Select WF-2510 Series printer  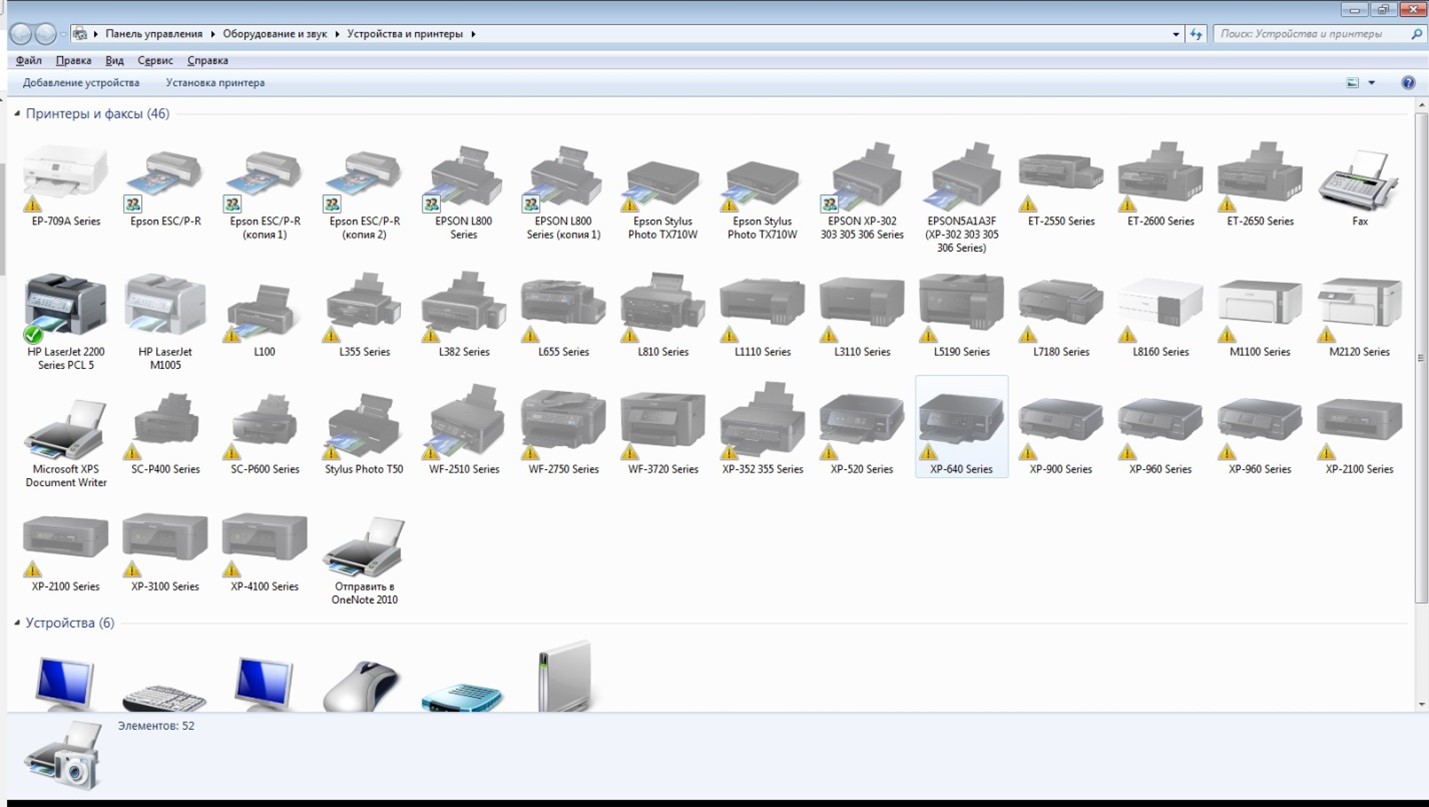click(464, 428)
